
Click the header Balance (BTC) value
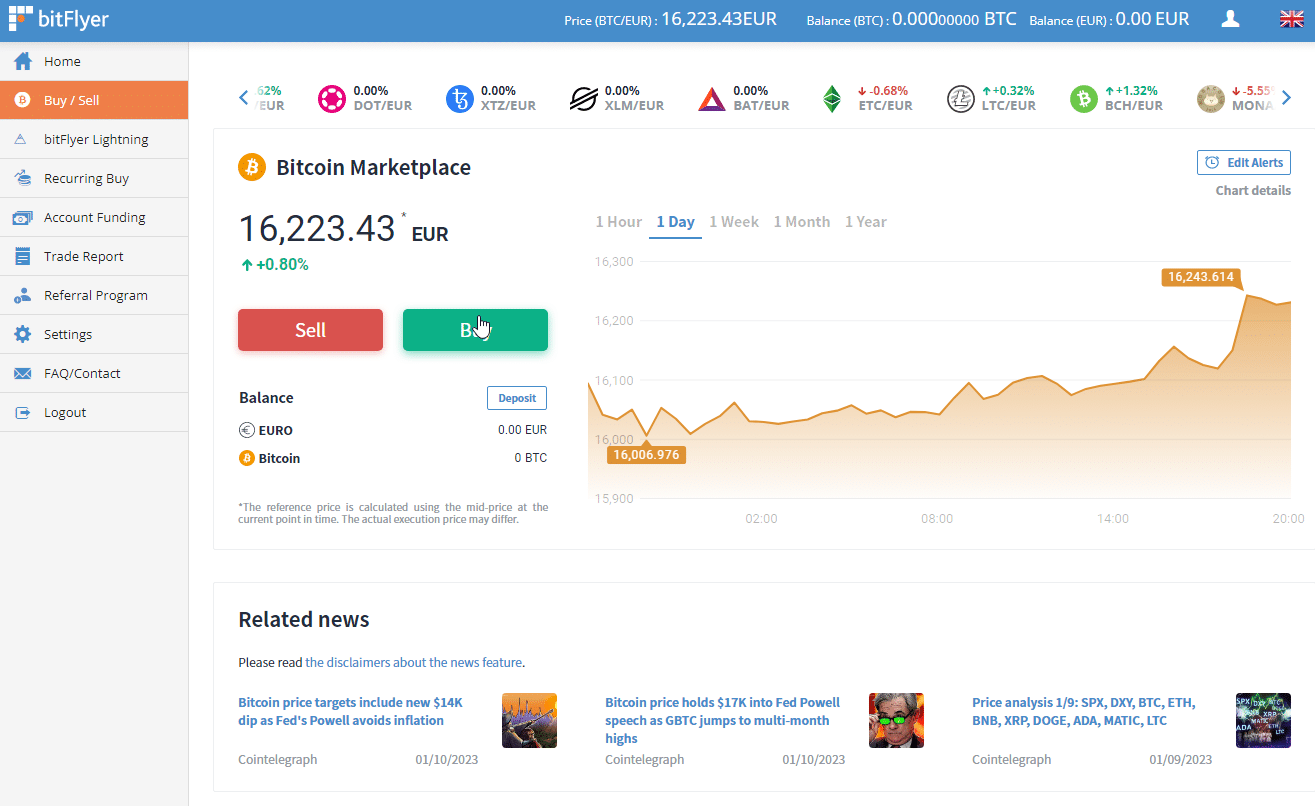coord(954,19)
